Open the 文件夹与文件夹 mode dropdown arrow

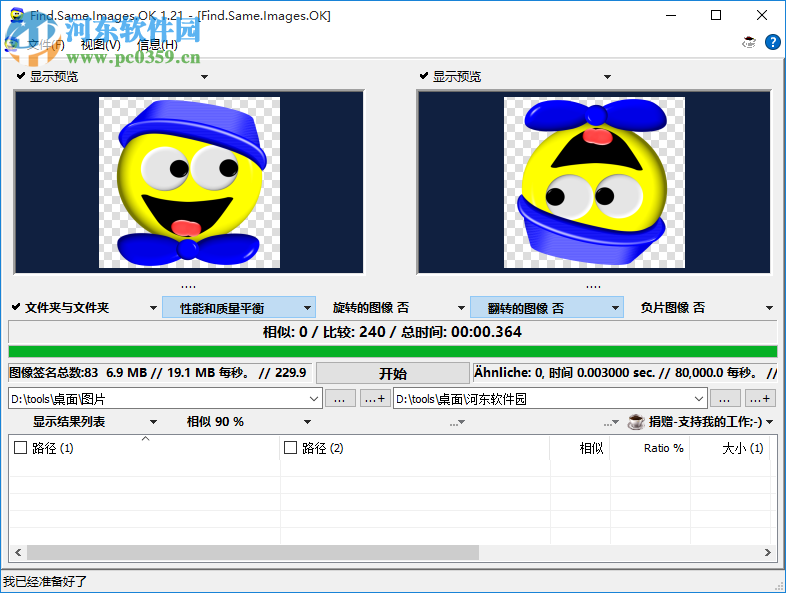153,308
